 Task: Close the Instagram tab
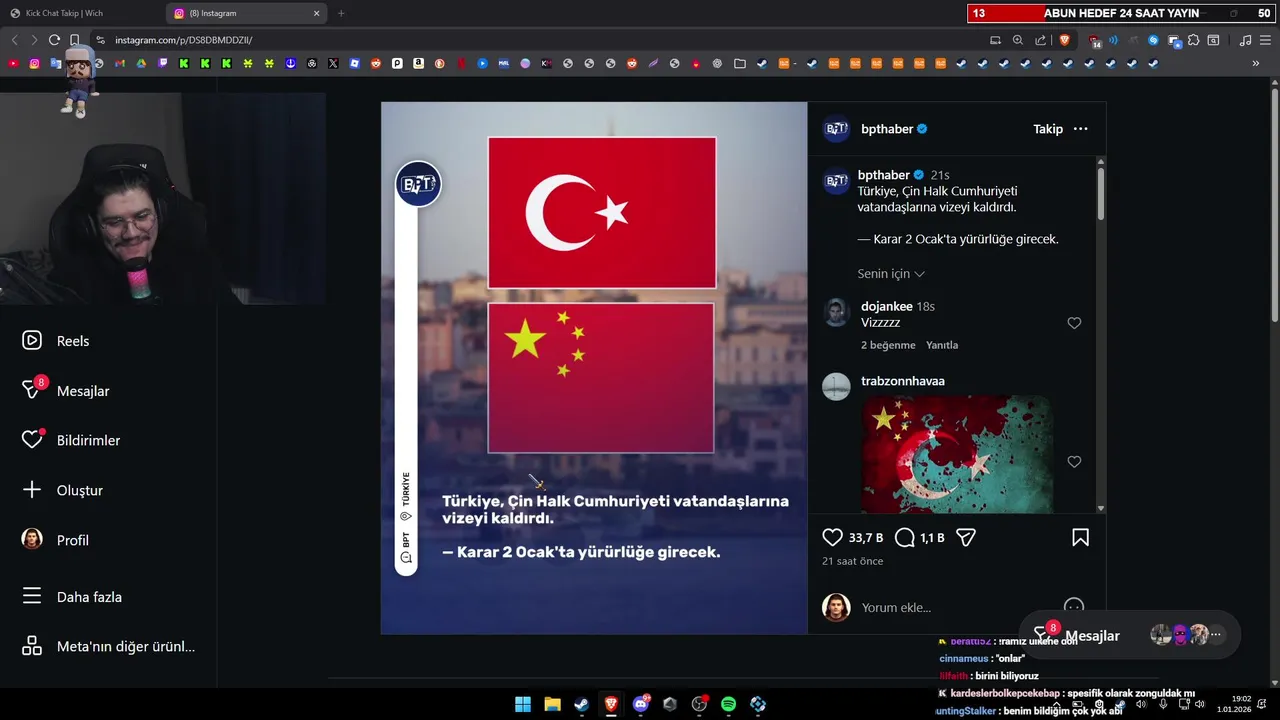point(317,13)
